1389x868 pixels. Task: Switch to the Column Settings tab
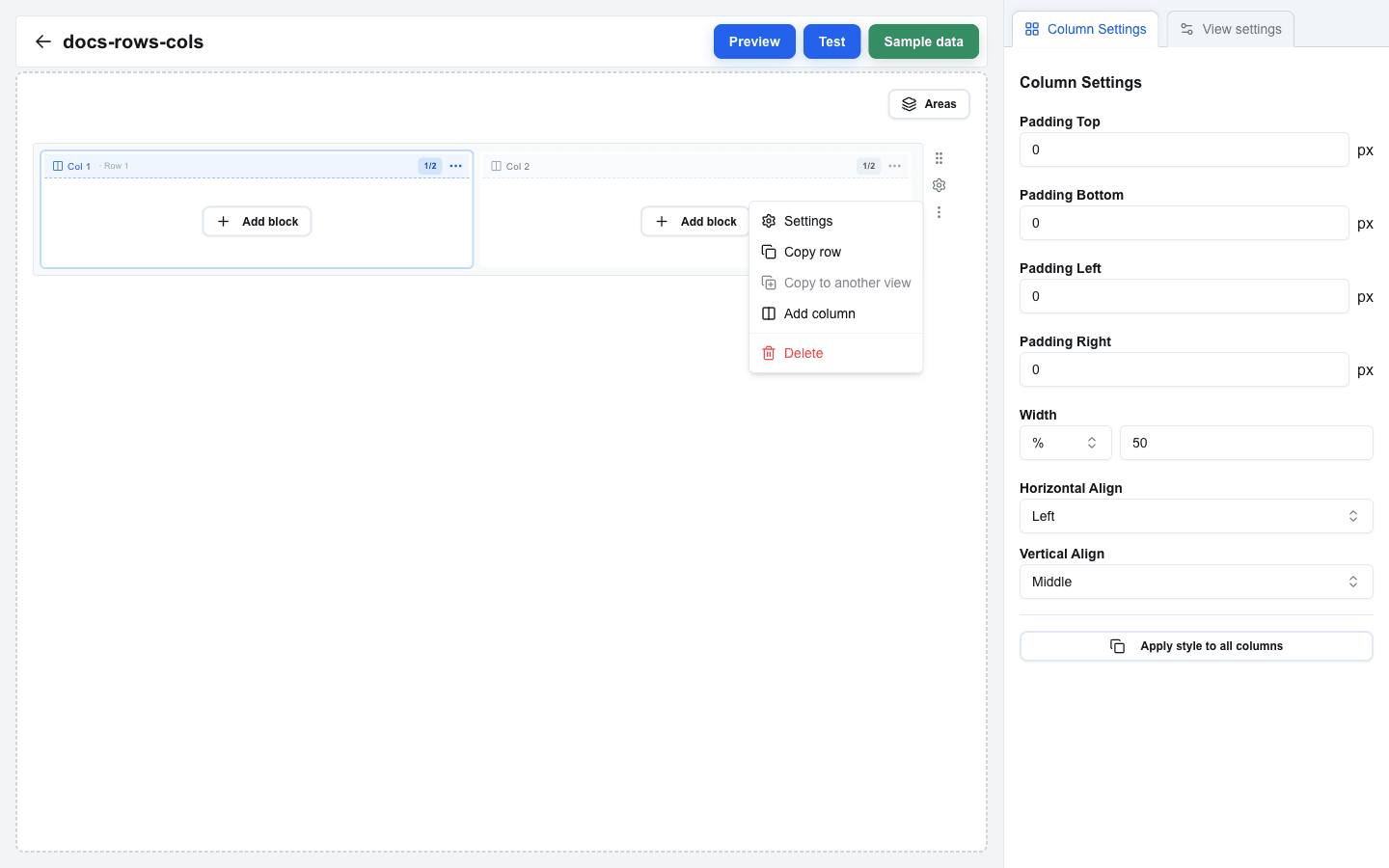click(x=1085, y=29)
